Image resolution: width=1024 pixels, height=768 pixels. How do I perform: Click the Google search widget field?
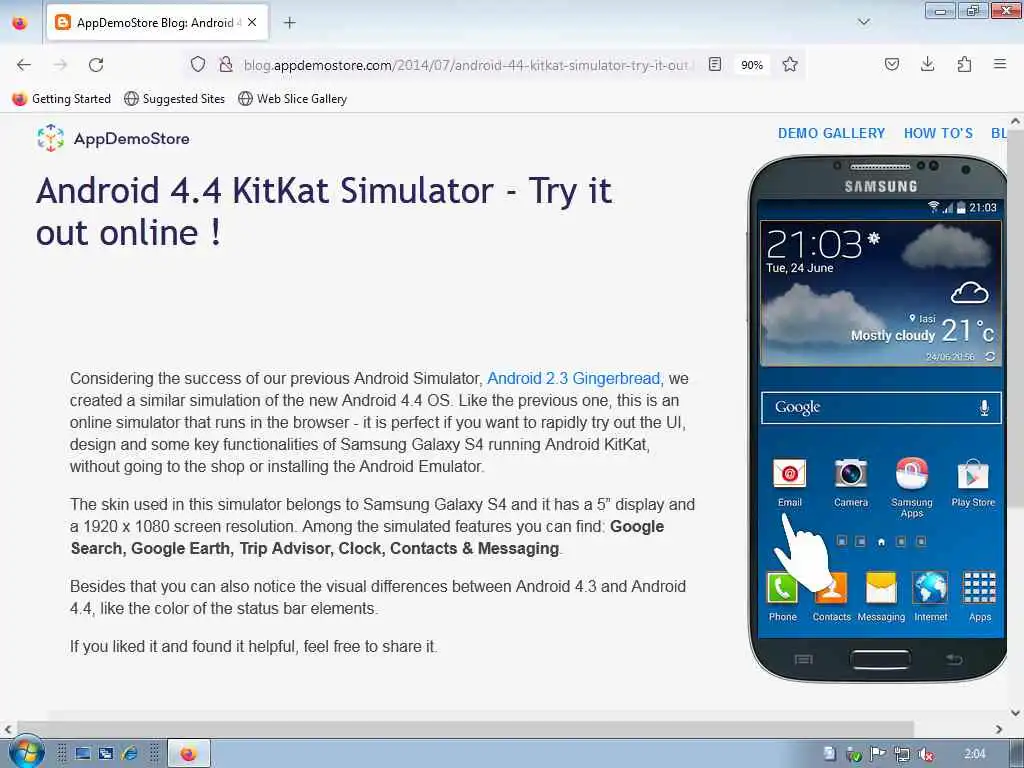coord(881,408)
